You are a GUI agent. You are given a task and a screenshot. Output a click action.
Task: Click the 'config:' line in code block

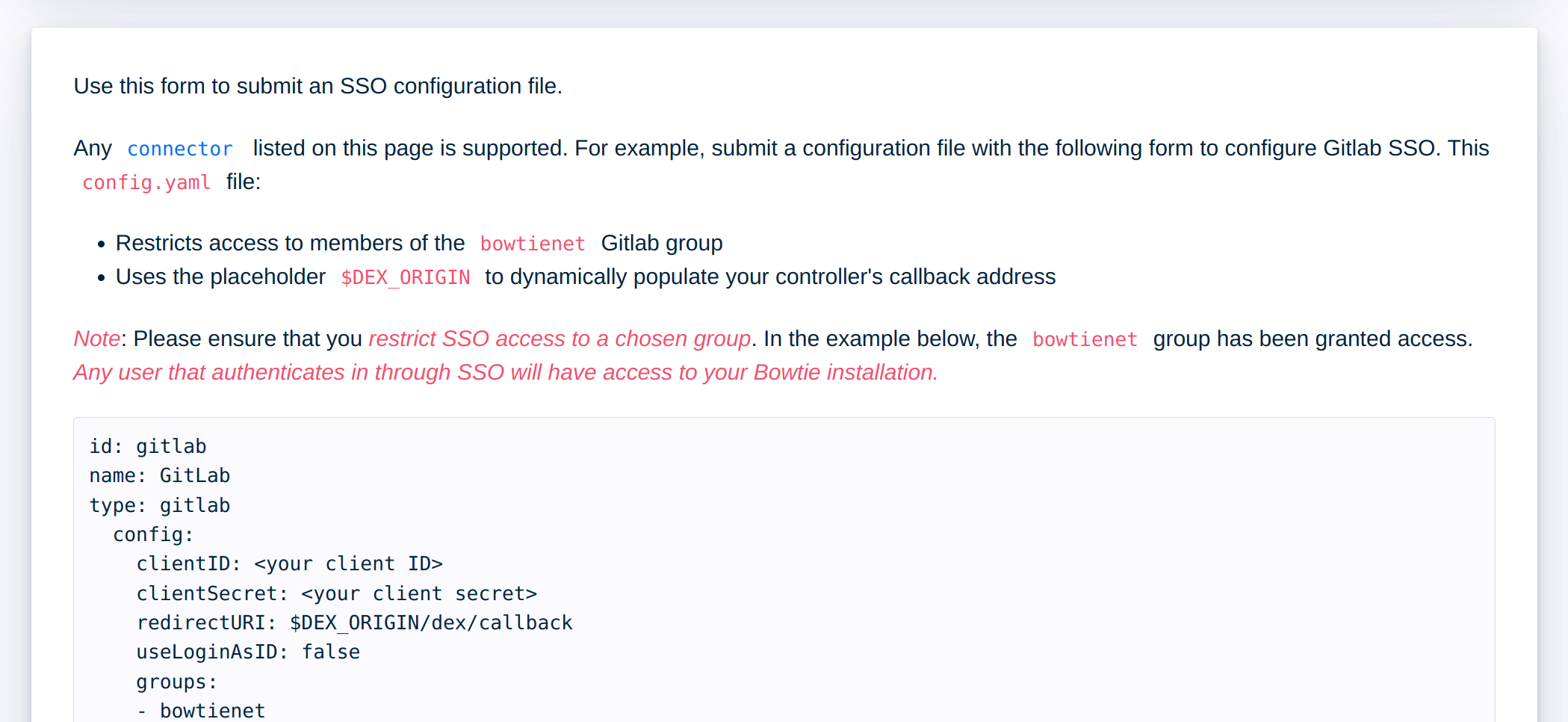point(153,535)
